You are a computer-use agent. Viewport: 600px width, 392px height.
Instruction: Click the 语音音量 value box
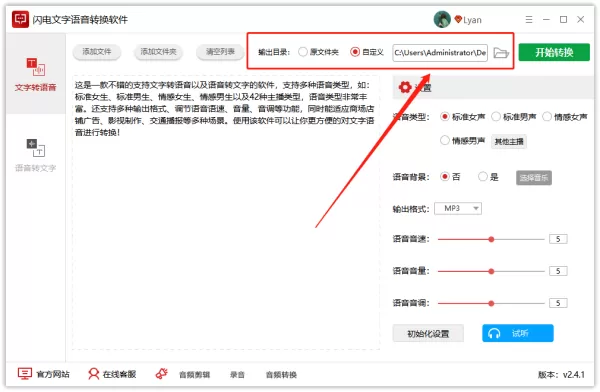pyautogui.click(x=558, y=271)
